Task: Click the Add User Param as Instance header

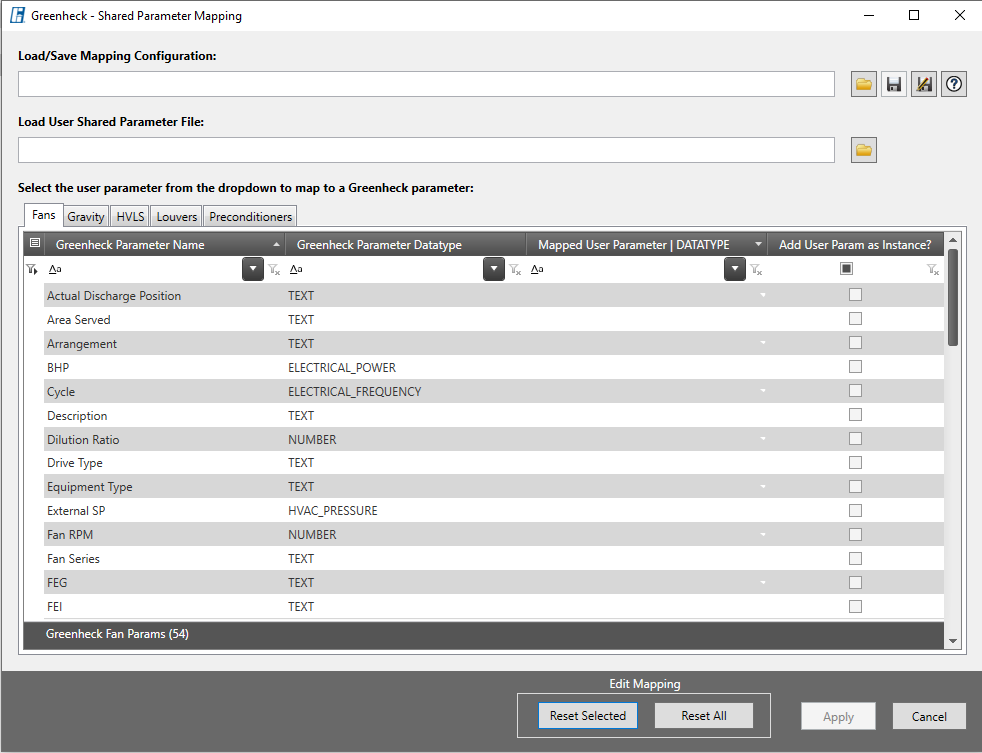Action: pyautogui.click(x=855, y=244)
